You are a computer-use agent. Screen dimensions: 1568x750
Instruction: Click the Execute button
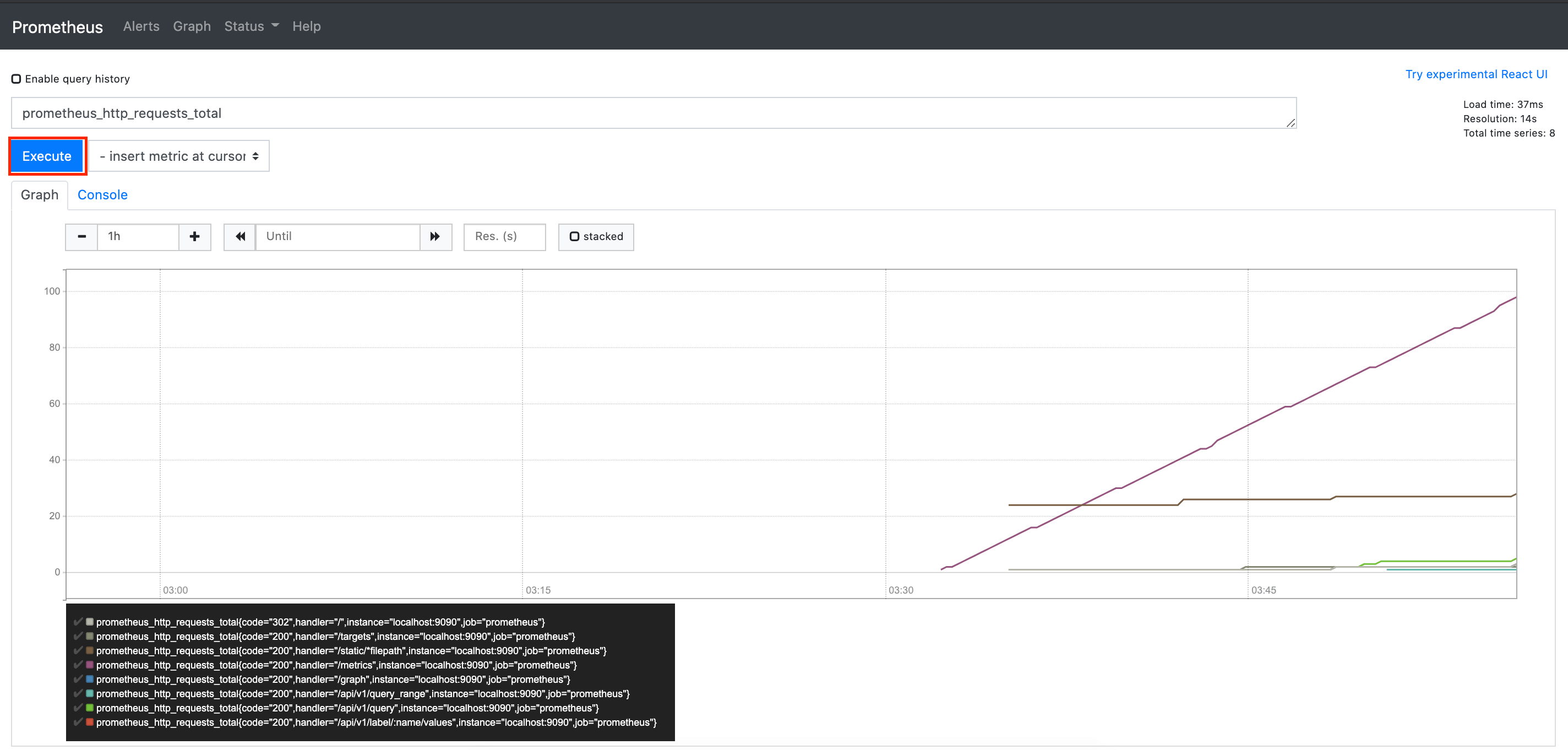47,156
